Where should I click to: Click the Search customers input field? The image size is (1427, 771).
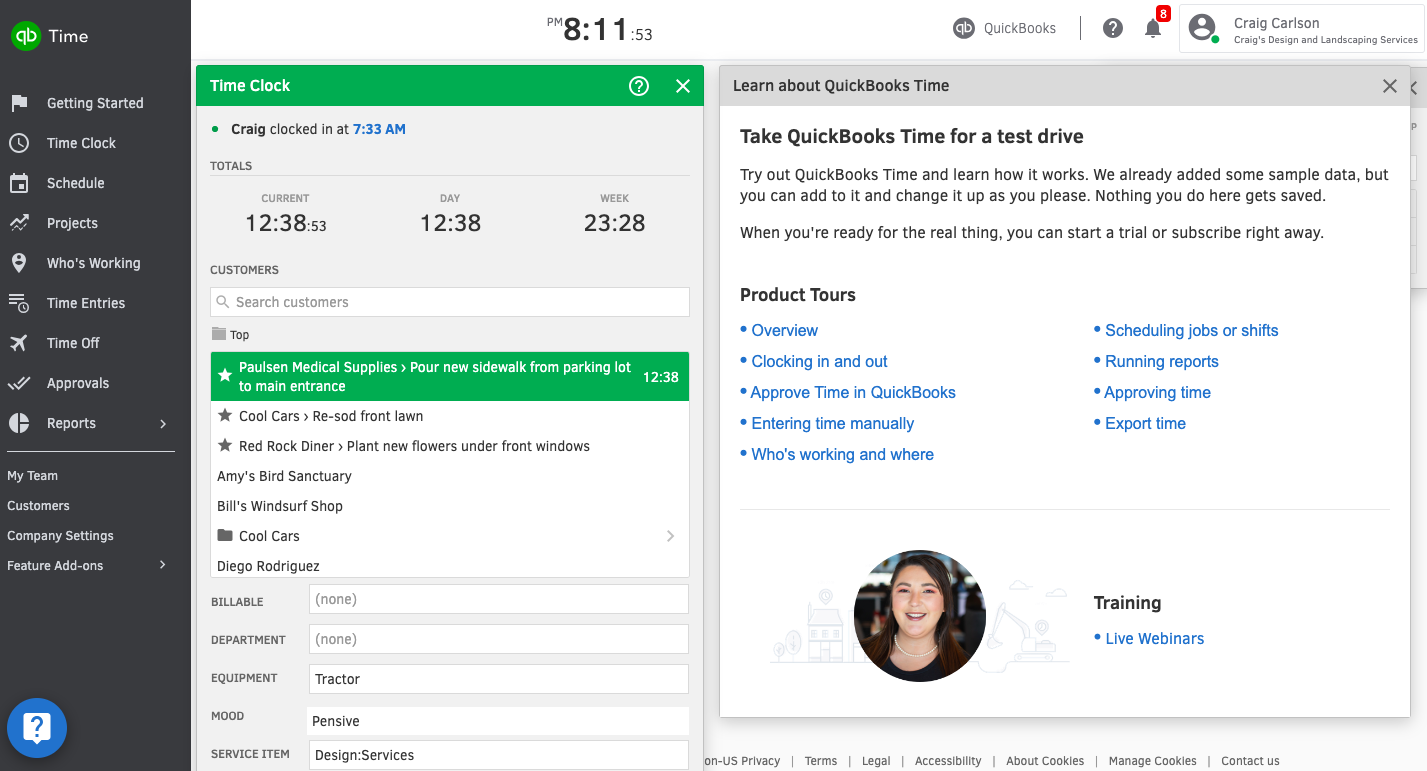point(450,302)
